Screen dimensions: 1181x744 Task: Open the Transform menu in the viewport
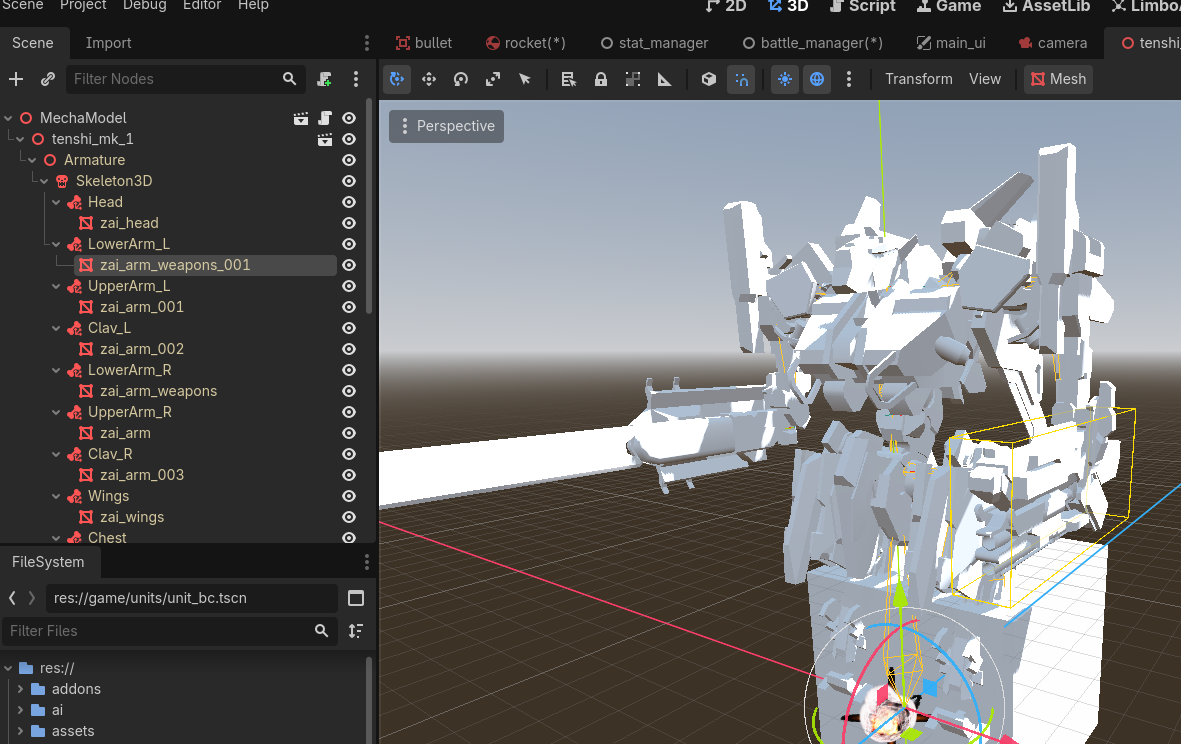pyautogui.click(x=918, y=78)
